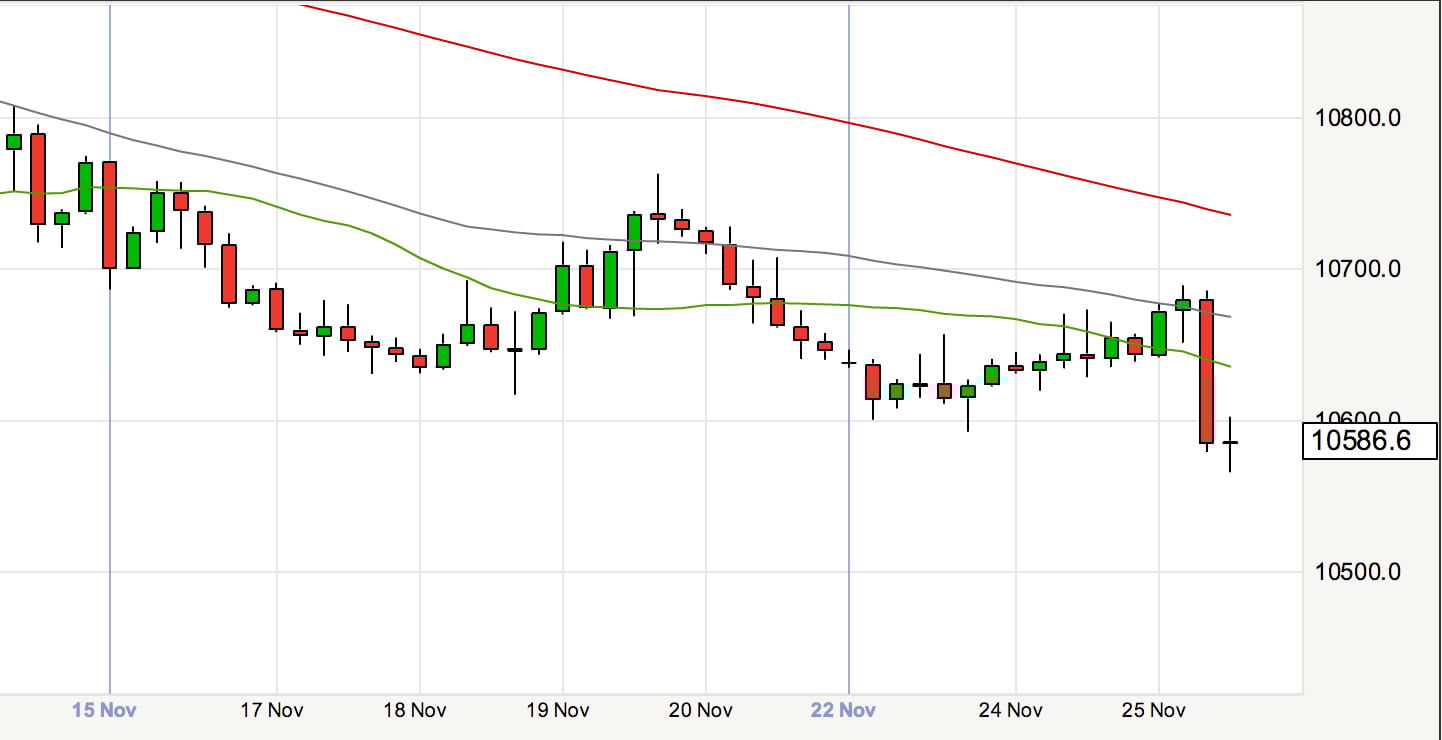
Task: Click the 10700.0 price axis label
Action: [1370, 269]
